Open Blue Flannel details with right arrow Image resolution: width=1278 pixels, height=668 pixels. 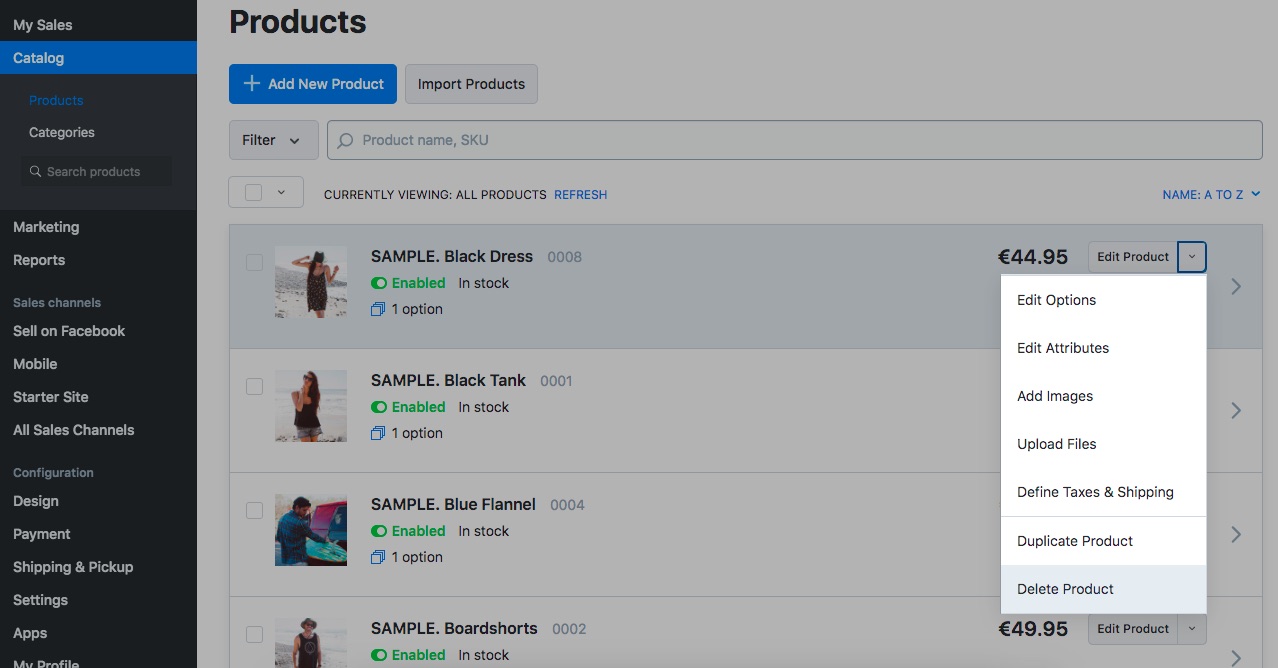pos(1236,534)
